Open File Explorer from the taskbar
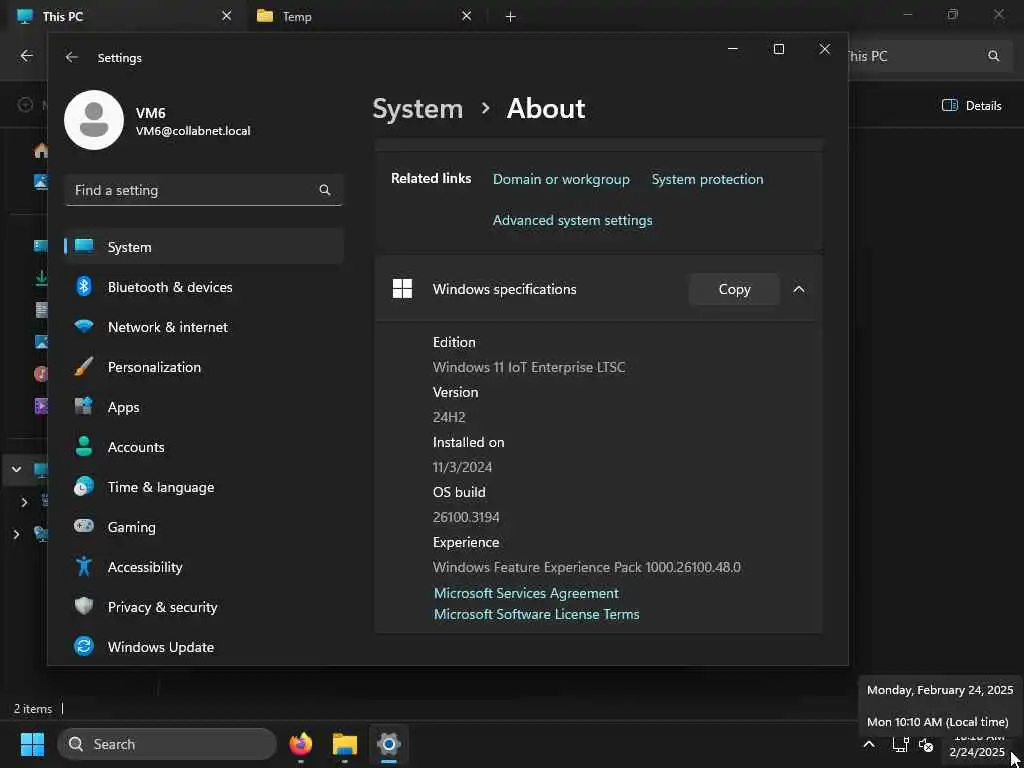 345,744
